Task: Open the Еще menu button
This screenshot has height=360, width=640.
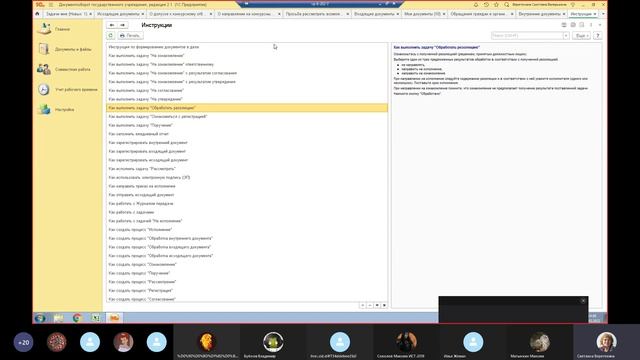Action: click(x=581, y=36)
